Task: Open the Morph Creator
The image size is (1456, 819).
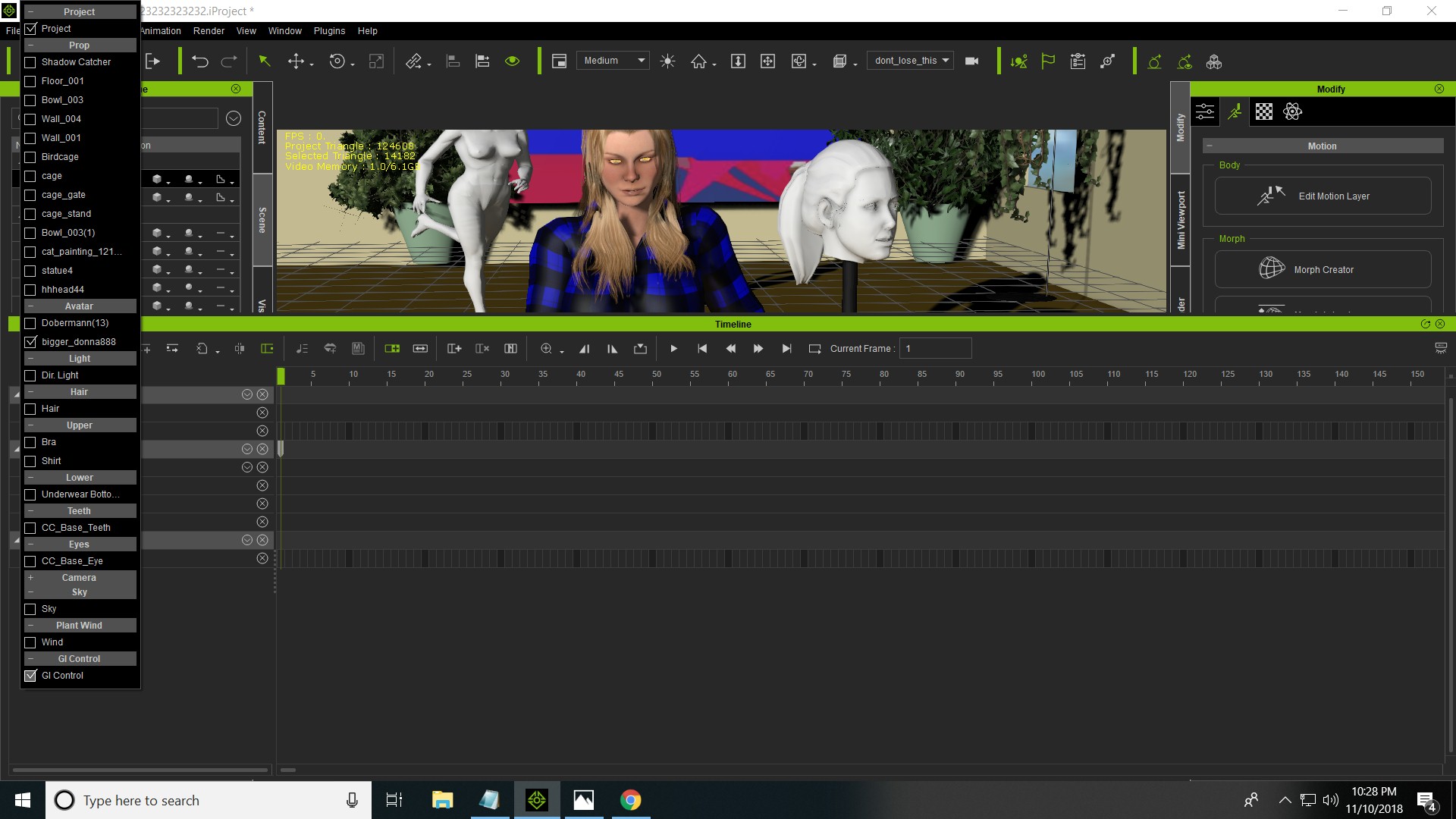Action: 1323,269
